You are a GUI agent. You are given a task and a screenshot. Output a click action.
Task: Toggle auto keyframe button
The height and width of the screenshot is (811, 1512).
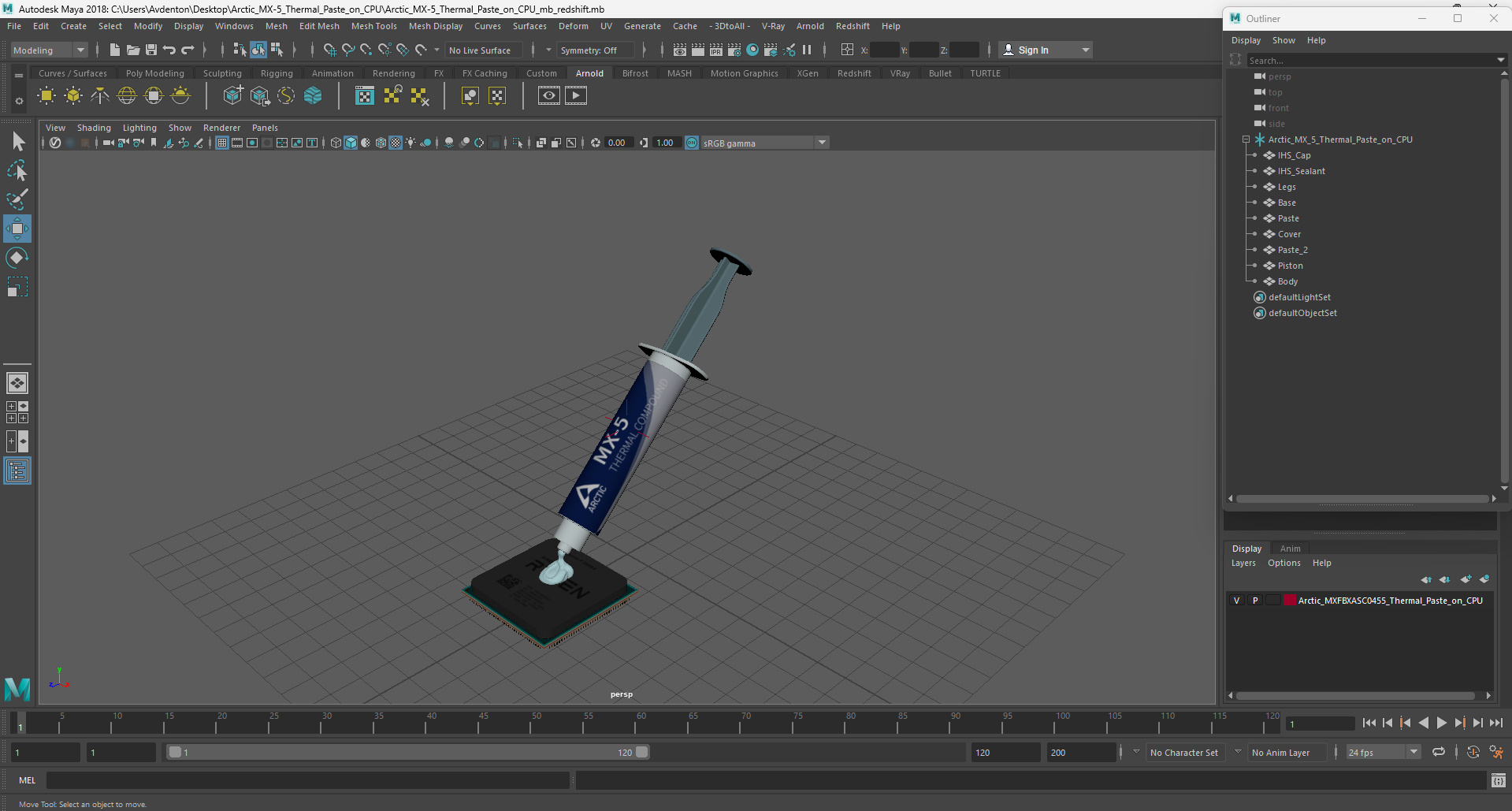click(x=1473, y=752)
